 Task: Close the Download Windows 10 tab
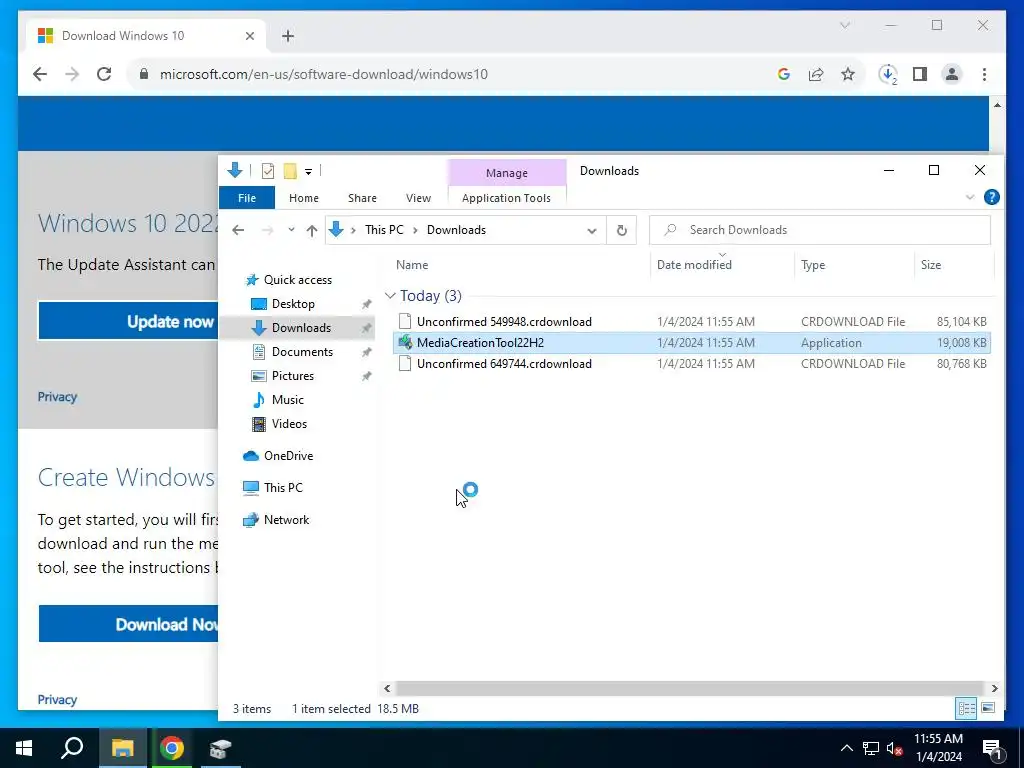coord(249,36)
